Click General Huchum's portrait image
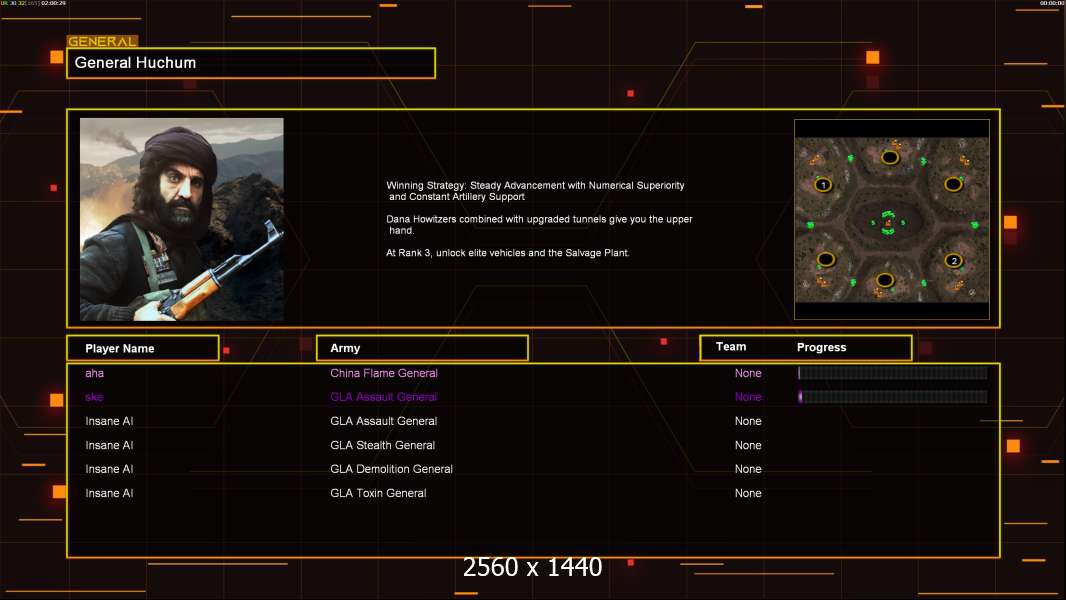 pyautogui.click(x=182, y=219)
